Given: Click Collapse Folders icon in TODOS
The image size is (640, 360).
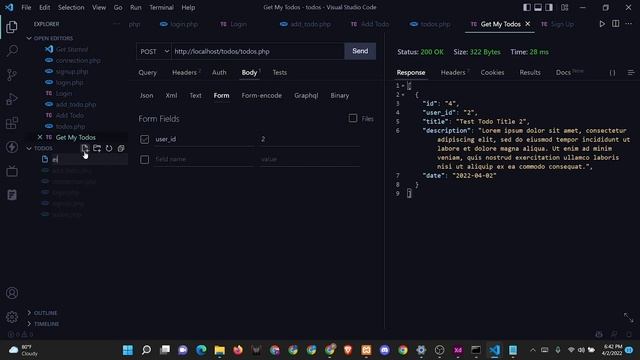Looking at the screenshot, I should coord(121,148).
